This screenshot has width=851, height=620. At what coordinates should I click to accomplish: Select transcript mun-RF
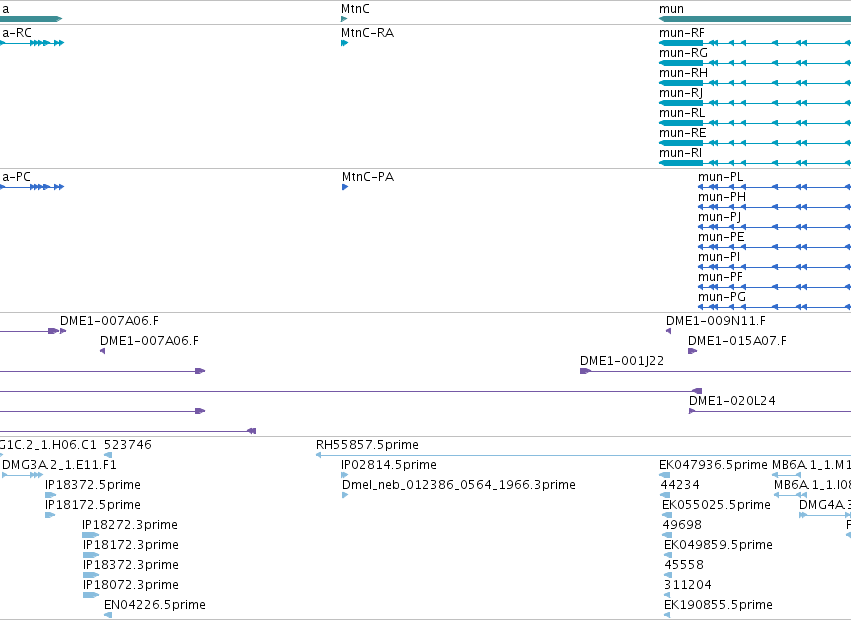pyautogui.click(x=755, y=43)
